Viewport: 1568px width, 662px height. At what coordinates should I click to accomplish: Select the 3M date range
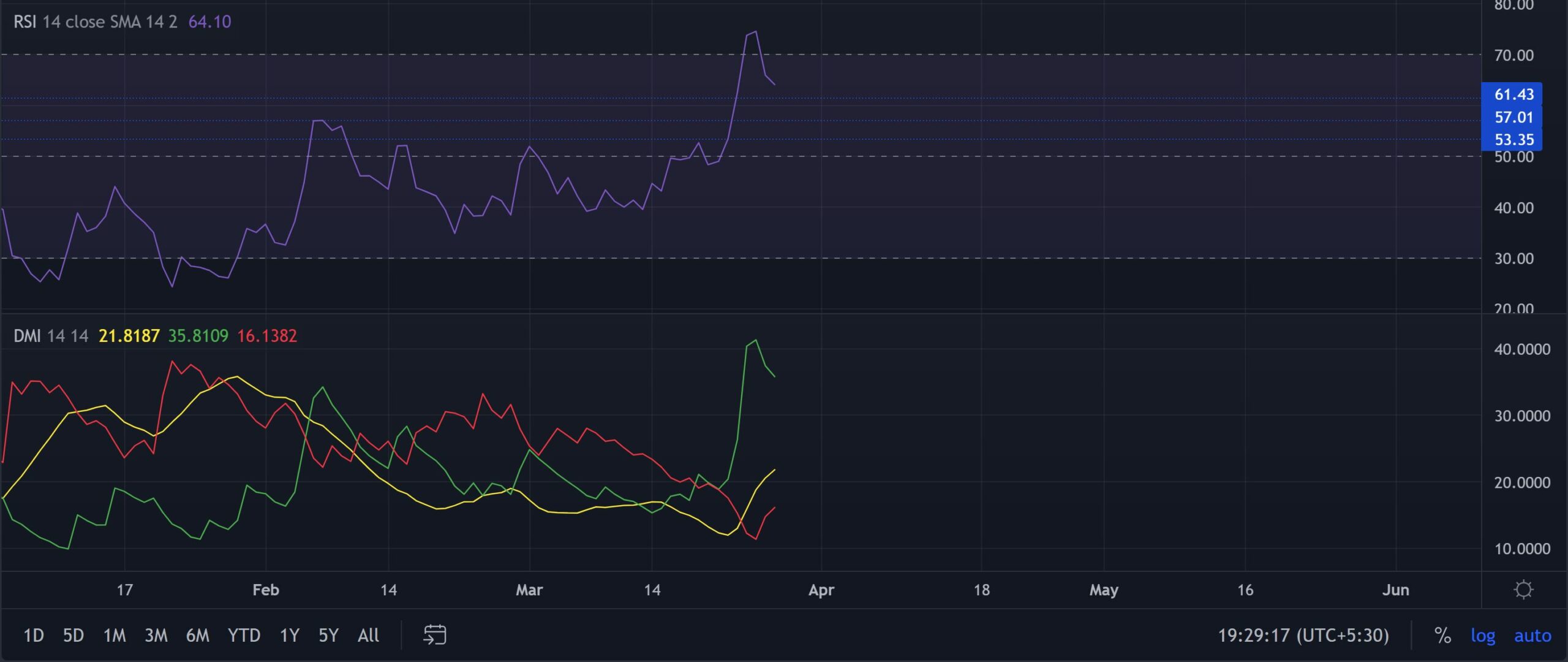[x=156, y=636]
